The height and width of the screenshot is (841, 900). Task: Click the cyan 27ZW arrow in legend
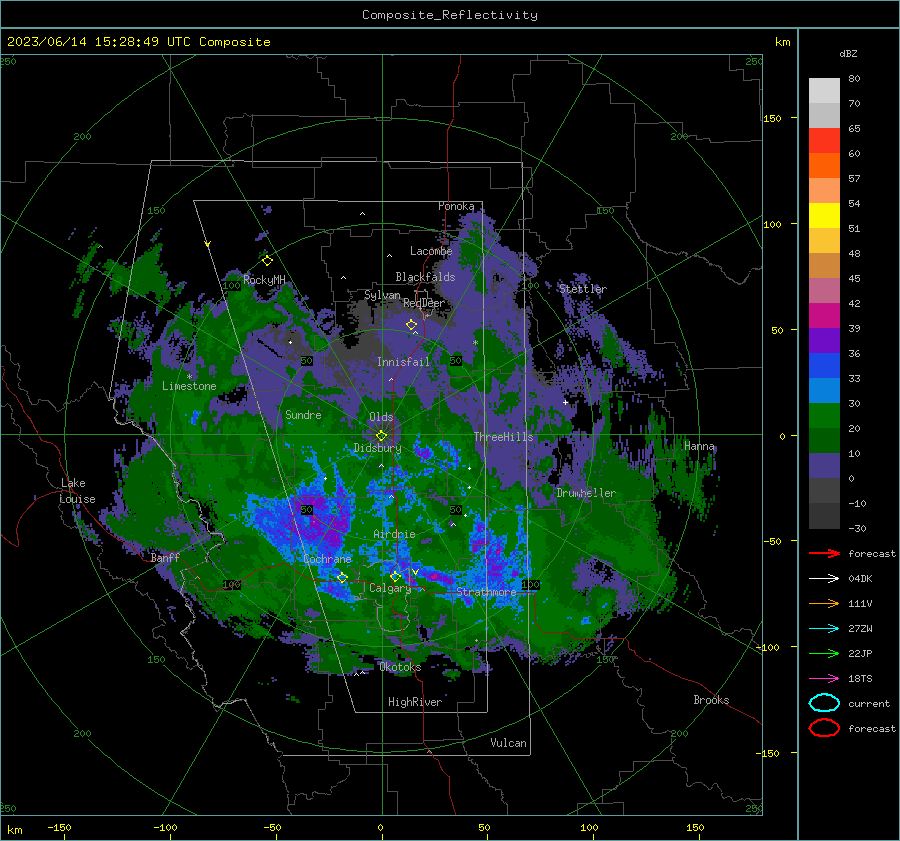click(824, 629)
